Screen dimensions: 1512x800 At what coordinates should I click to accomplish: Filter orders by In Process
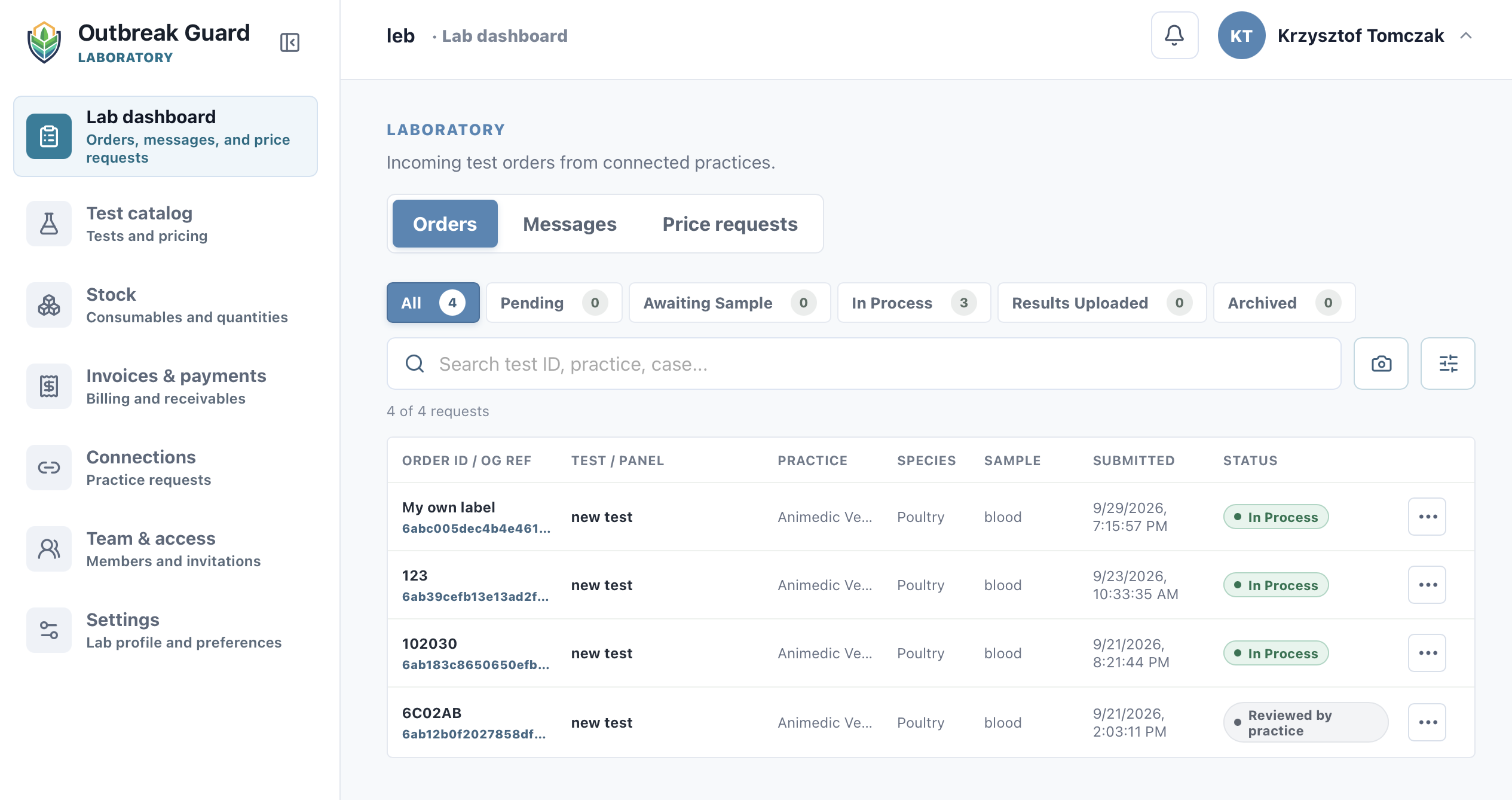pos(914,303)
